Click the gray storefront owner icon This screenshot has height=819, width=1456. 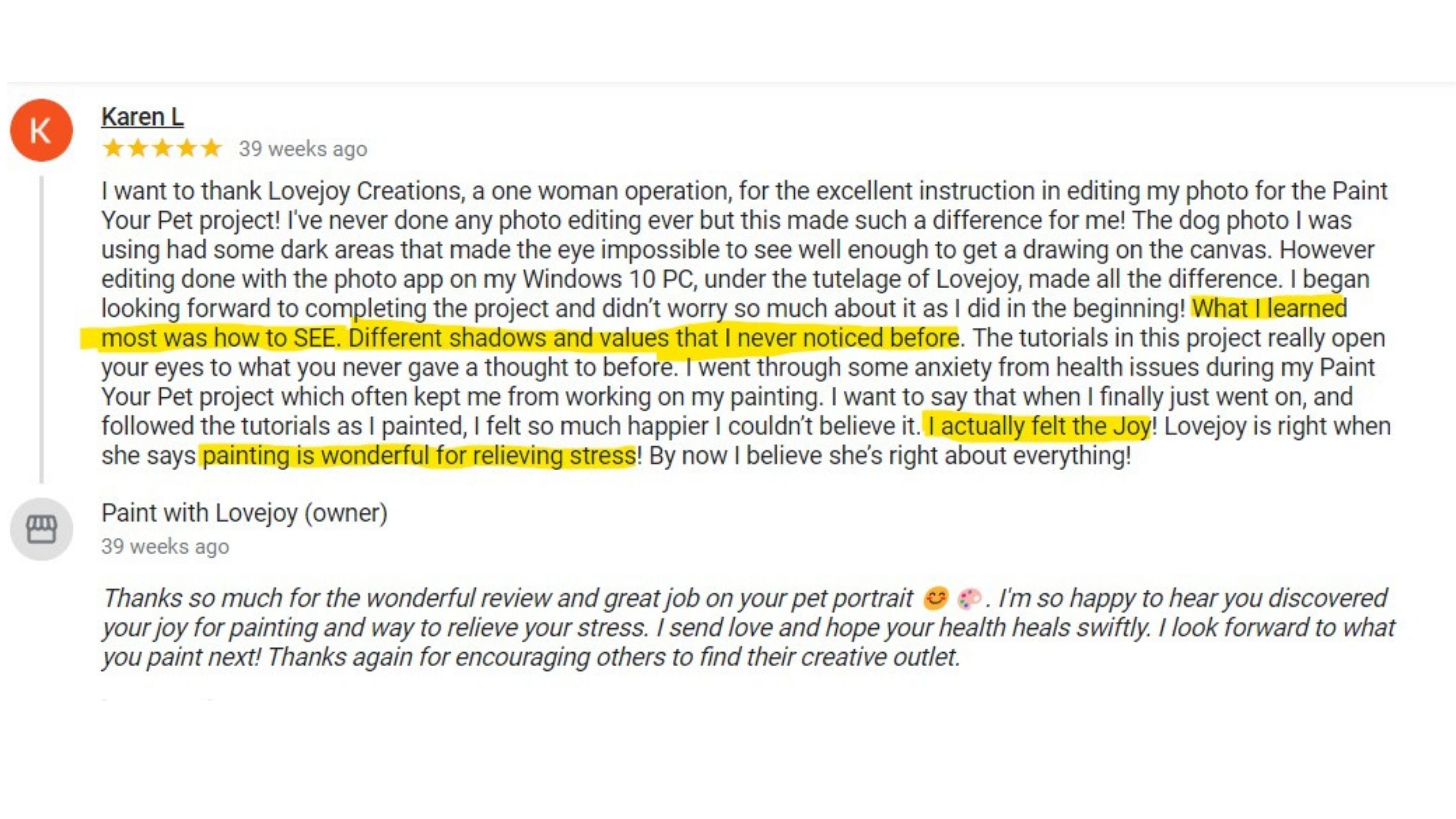[41, 529]
